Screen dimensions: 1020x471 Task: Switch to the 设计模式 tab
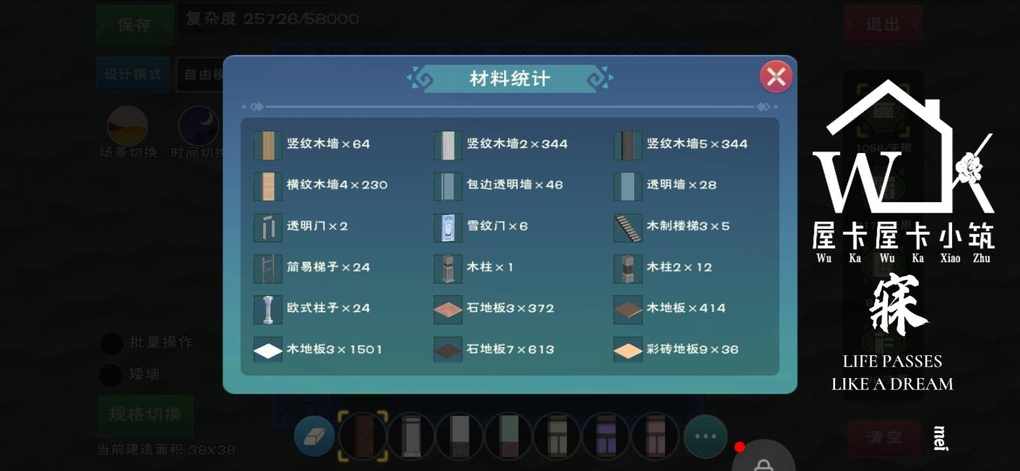133,74
